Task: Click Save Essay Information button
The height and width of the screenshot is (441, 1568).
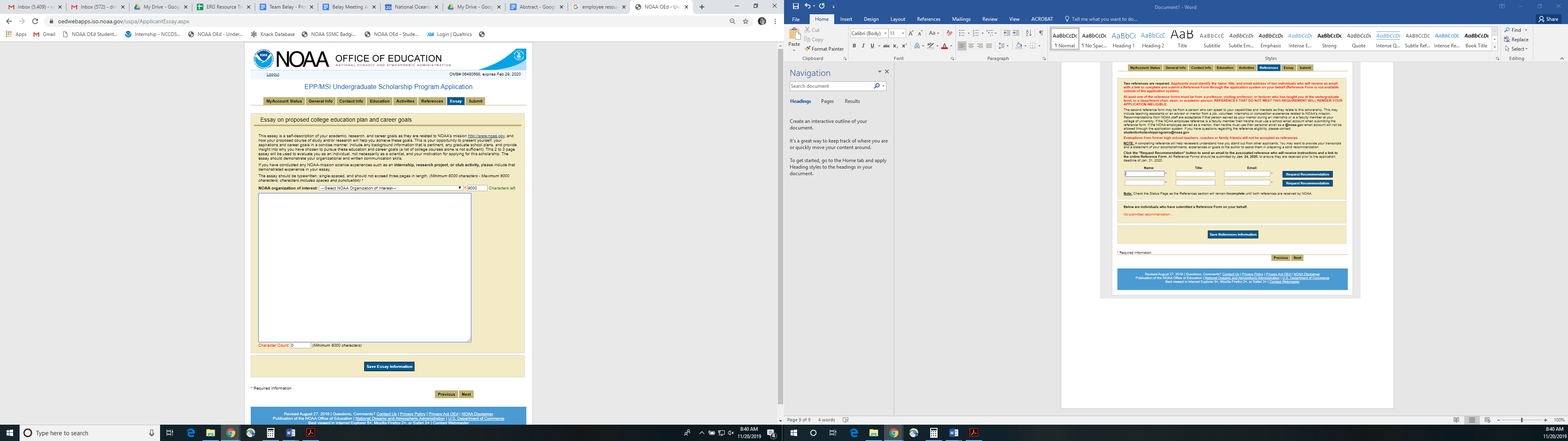Action: tap(389, 367)
